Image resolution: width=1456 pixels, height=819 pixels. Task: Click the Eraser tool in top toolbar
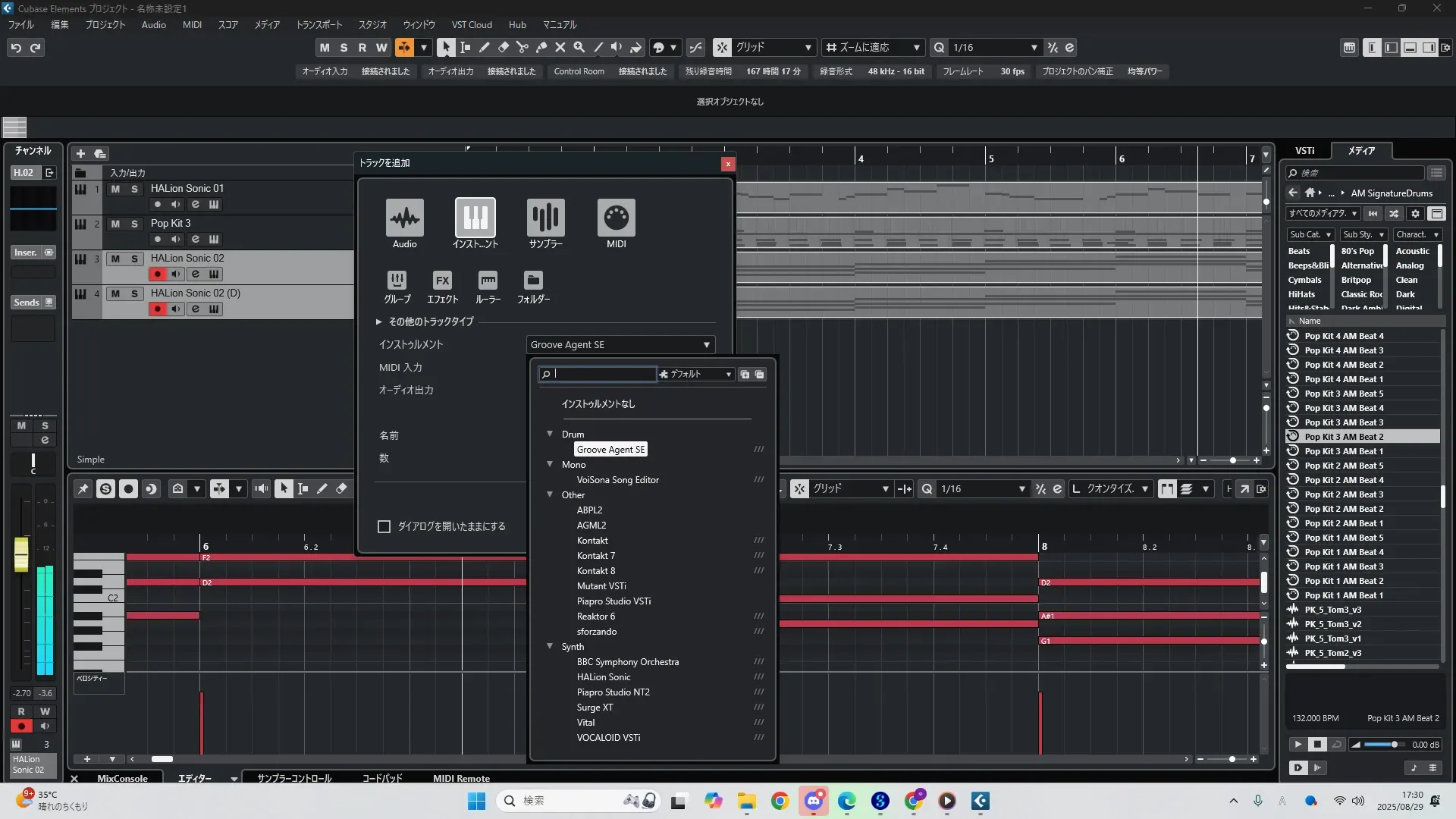(503, 47)
